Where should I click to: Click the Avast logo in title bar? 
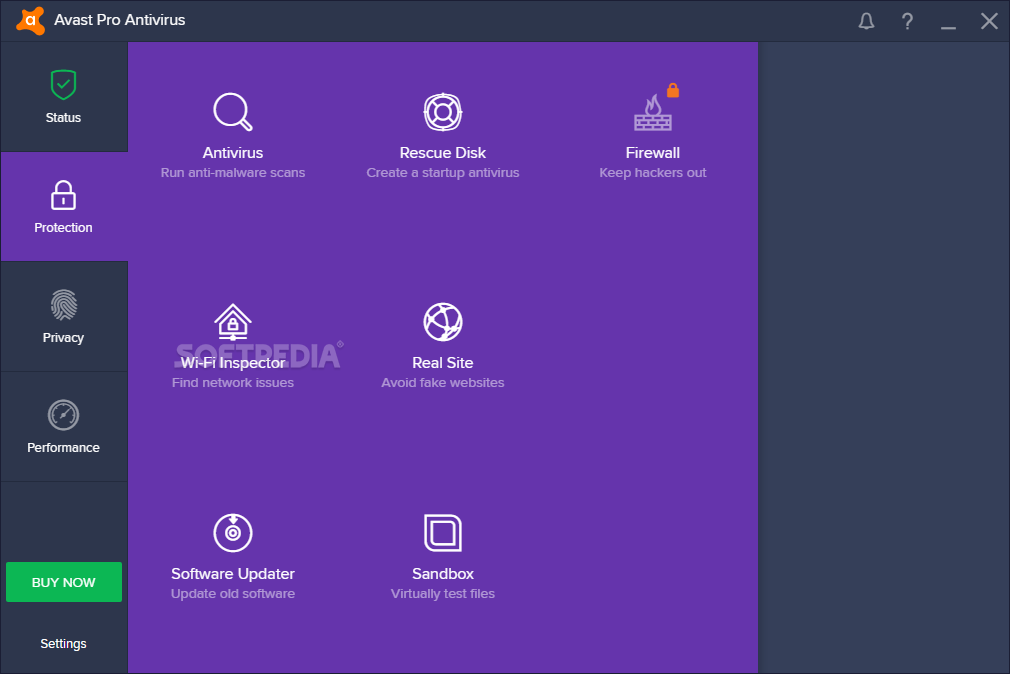click(30, 20)
